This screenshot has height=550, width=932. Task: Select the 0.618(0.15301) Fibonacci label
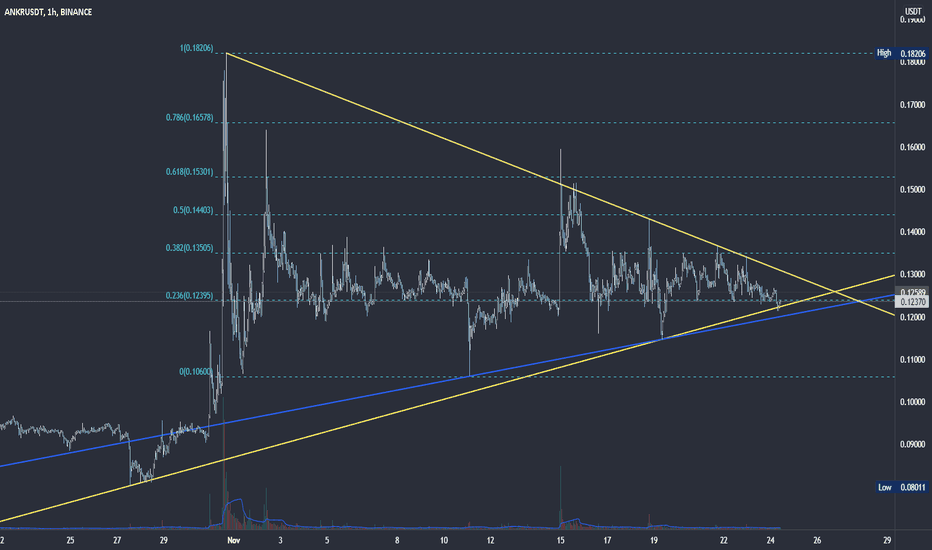(189, 172)
